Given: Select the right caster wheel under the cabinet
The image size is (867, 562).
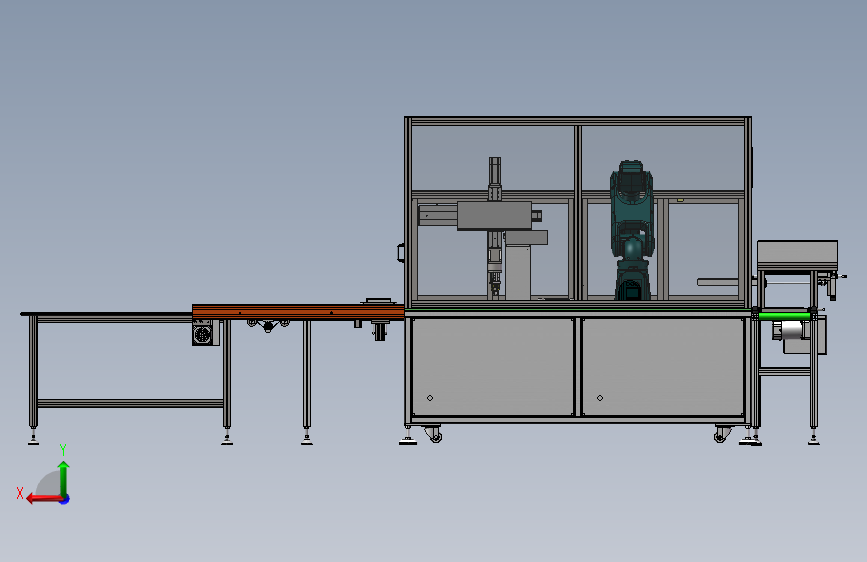Looking at the screenshot, I should pos(722,435).
